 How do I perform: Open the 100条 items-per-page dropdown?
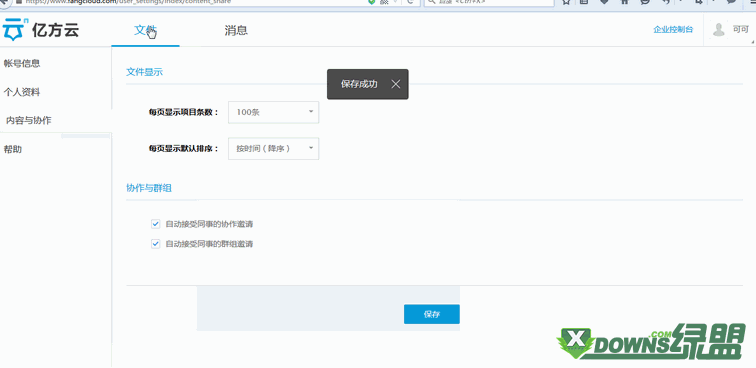[x=273, y=112]
